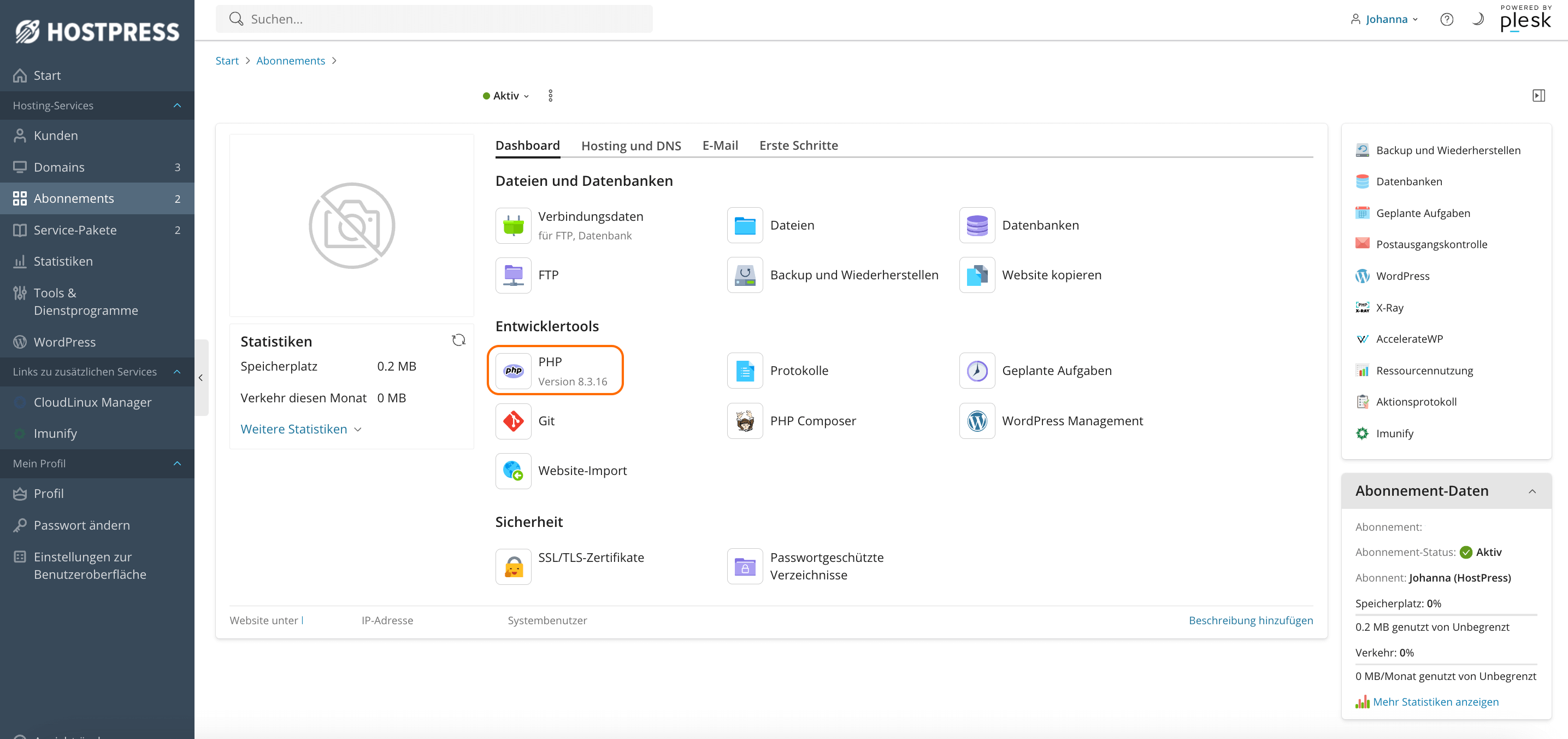
Task: Open the Verbindungsdaten plug icon
Action: 513,225
